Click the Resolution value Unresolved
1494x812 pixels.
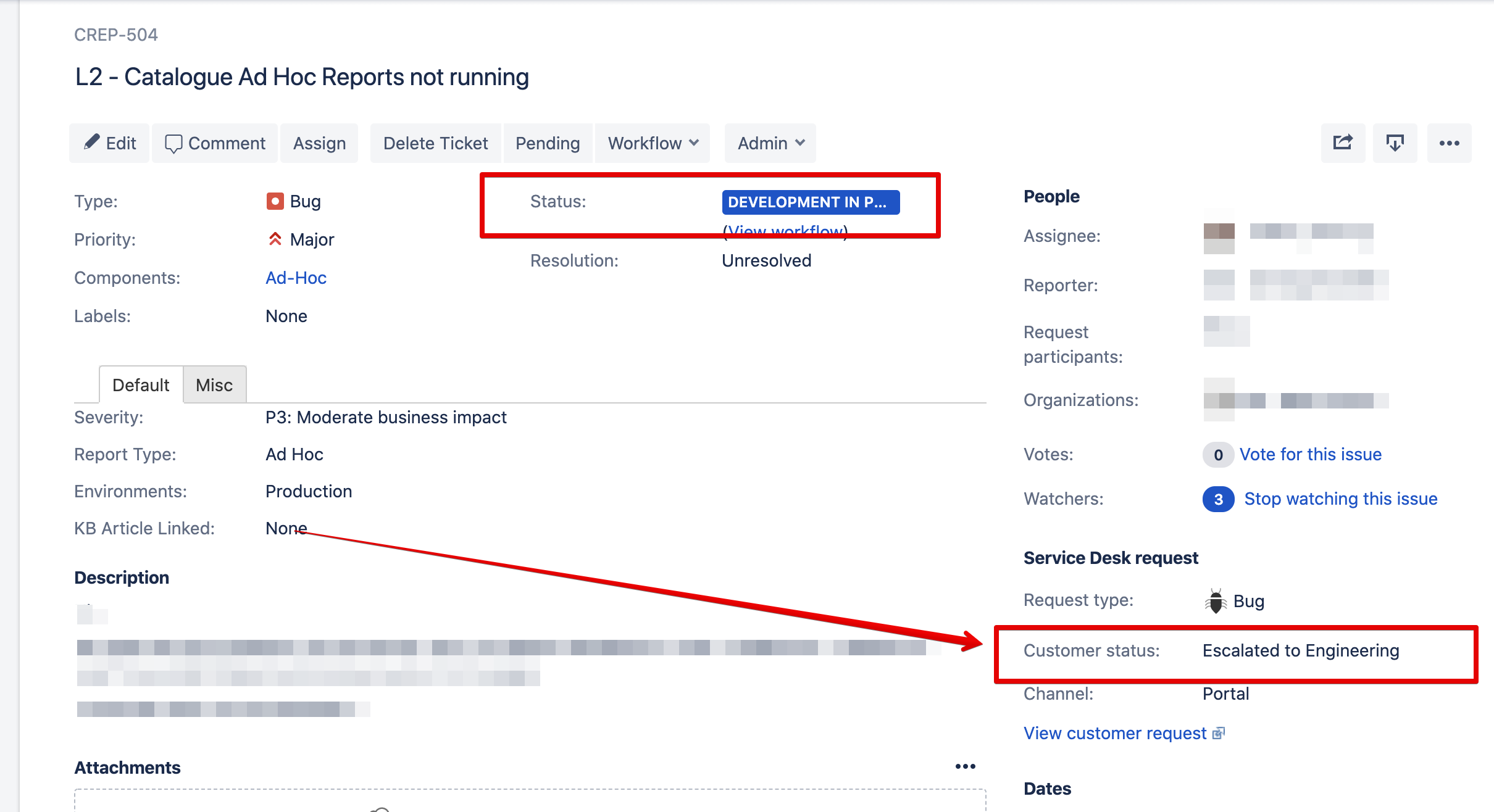click(766, 260)
